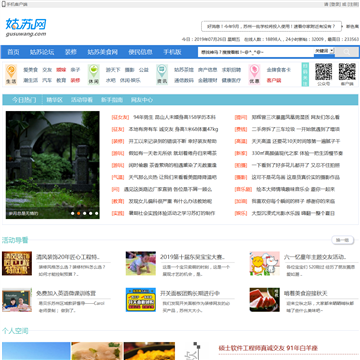Click the 水吧 link in 休闲 category
This screenshot has height=360, width=360.
pyautogui.click(x=111, y=80)
